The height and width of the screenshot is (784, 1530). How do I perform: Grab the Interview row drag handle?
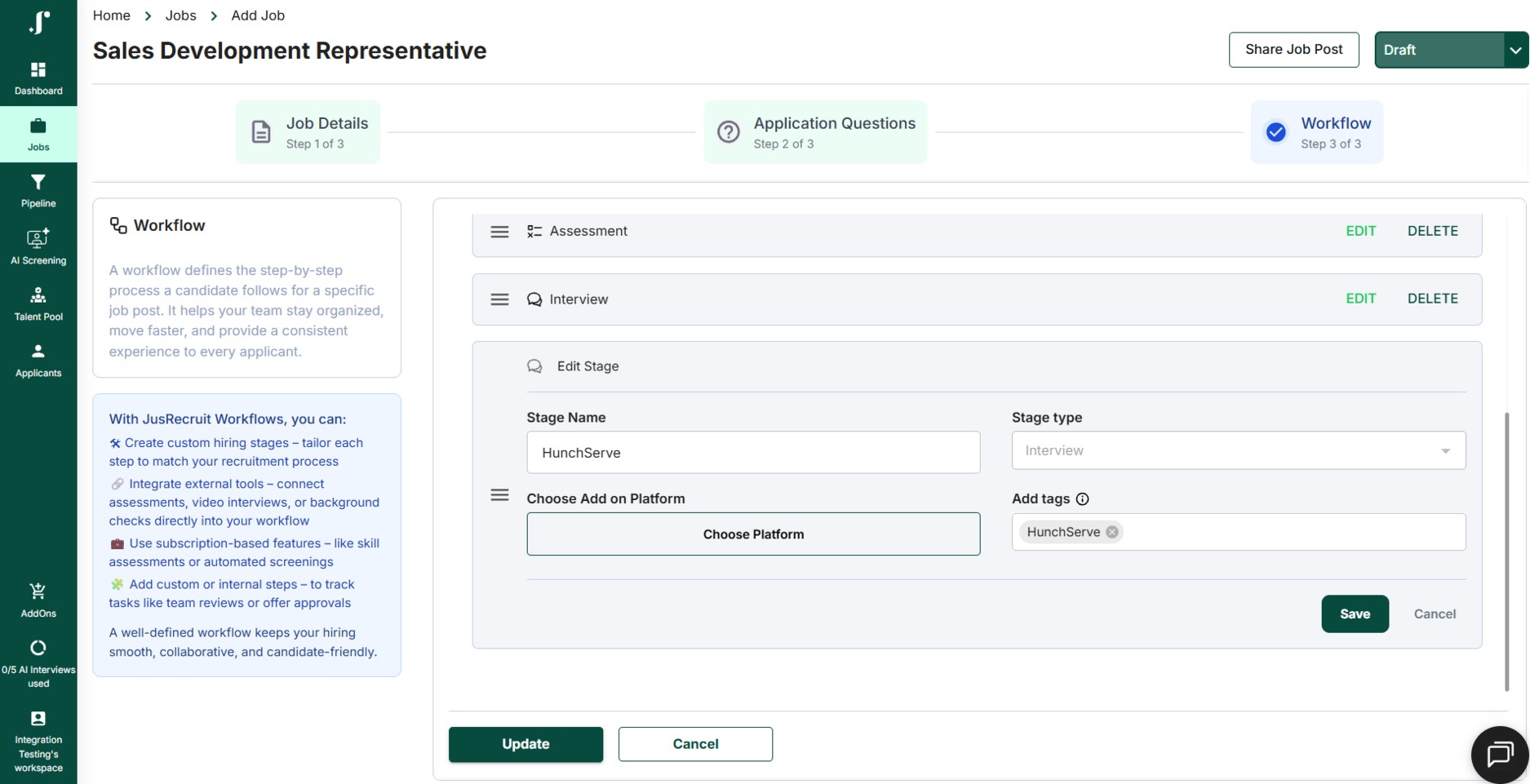coord(499,299)
